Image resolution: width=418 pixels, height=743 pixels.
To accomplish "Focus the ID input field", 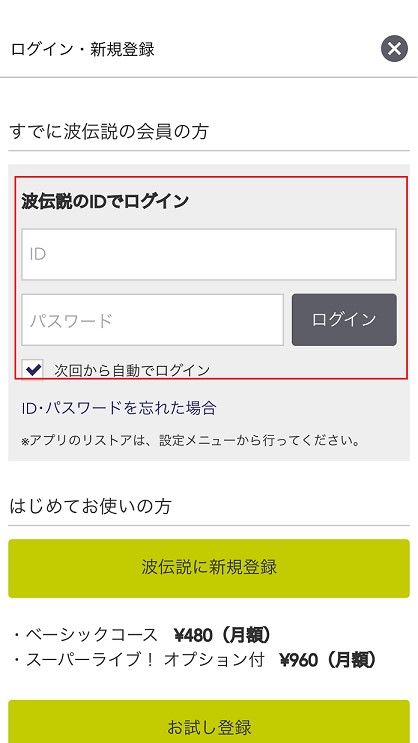I will (209, 254).
